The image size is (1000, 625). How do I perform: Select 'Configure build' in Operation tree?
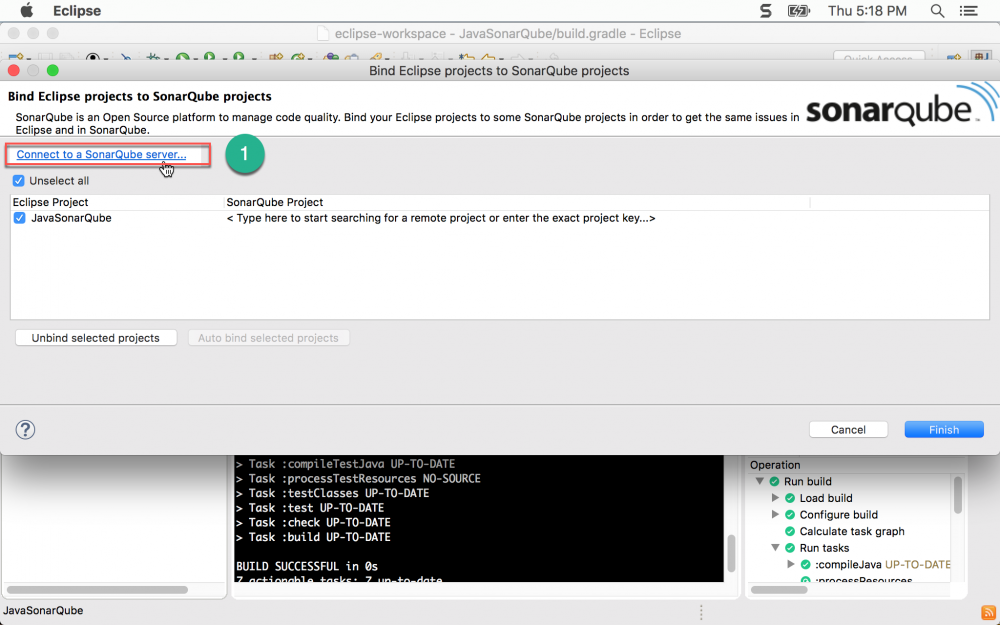click(x=839, y=515)
